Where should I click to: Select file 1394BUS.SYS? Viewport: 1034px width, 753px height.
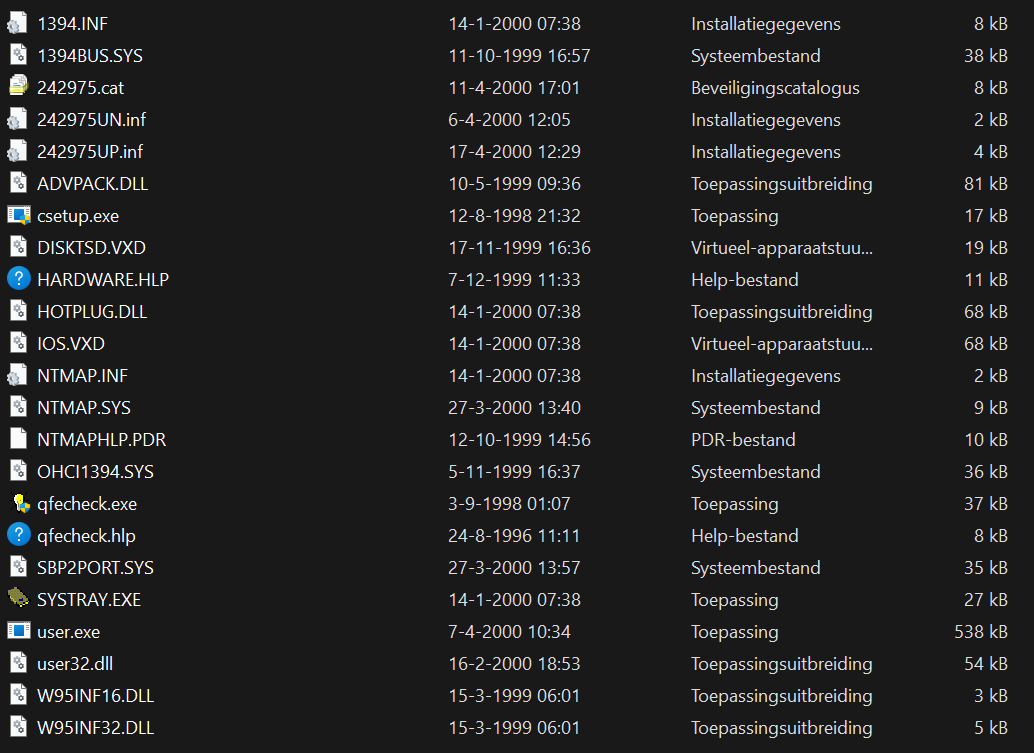click(90, 55)
